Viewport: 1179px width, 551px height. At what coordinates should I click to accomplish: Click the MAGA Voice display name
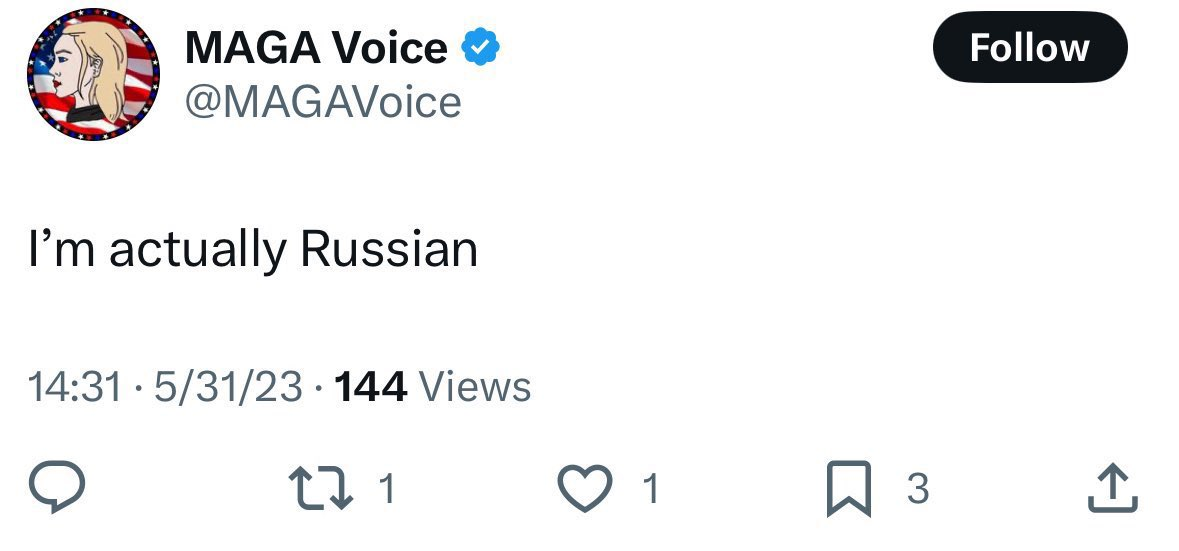[x=316, y=48]
